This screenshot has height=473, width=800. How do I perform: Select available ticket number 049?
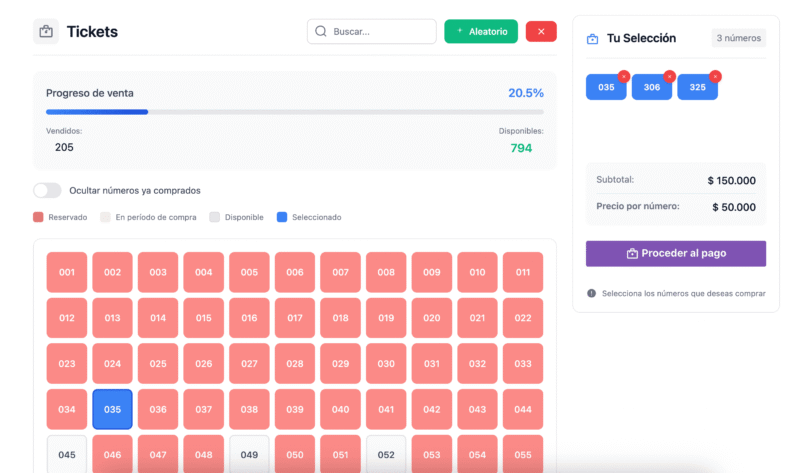(249, 454)
